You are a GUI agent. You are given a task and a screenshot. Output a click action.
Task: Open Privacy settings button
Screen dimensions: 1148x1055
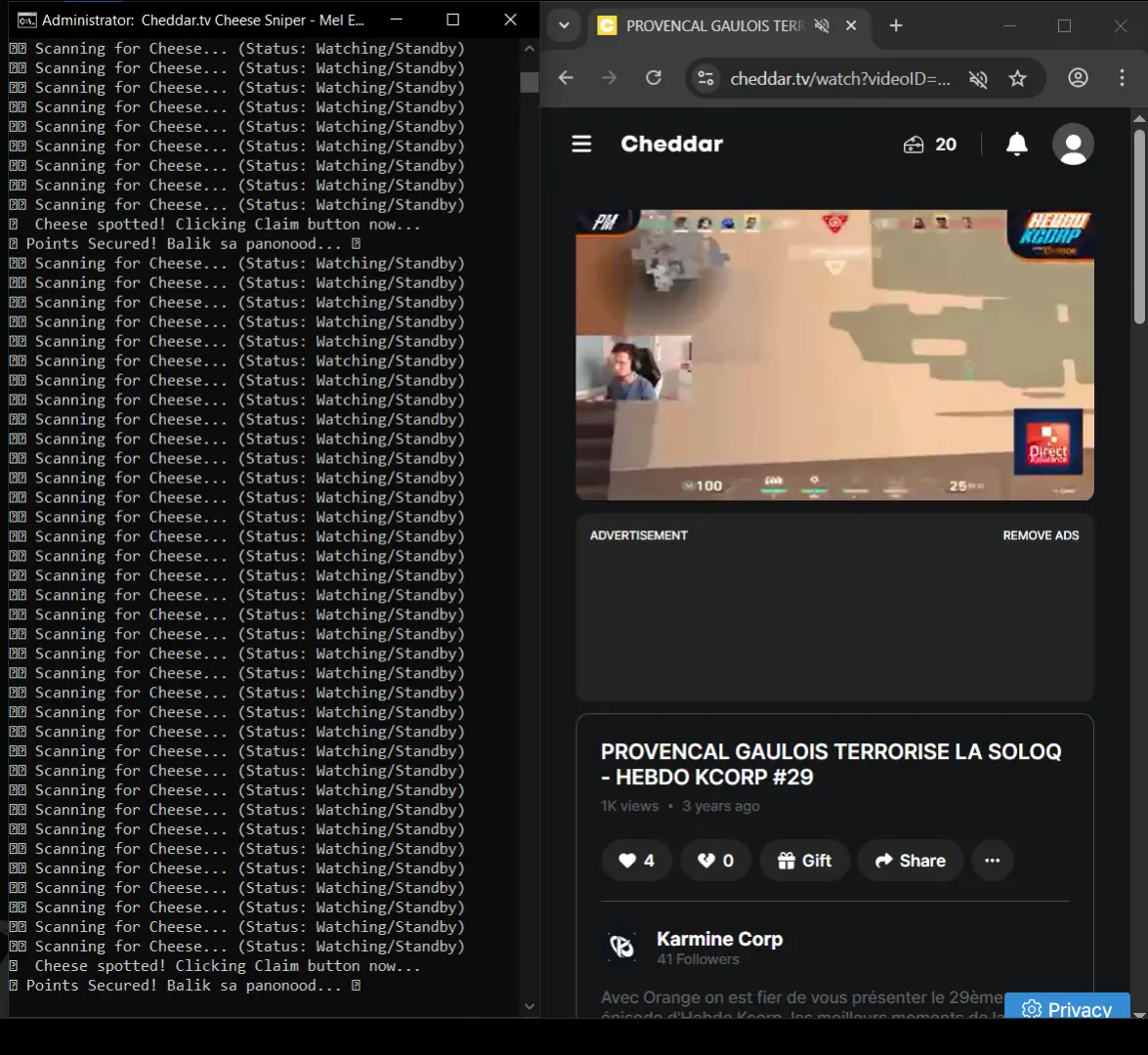point(1067,1007)
